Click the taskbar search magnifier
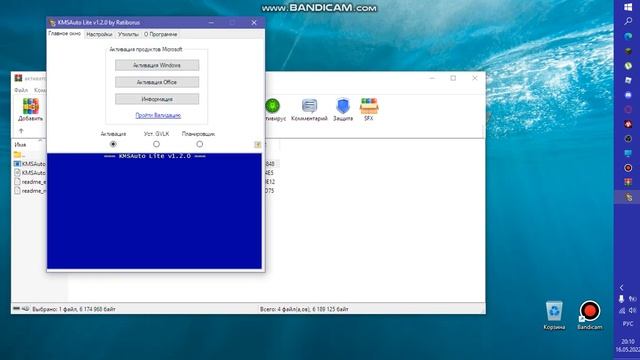This screenshot has height=360, width=640. point(628,21)
